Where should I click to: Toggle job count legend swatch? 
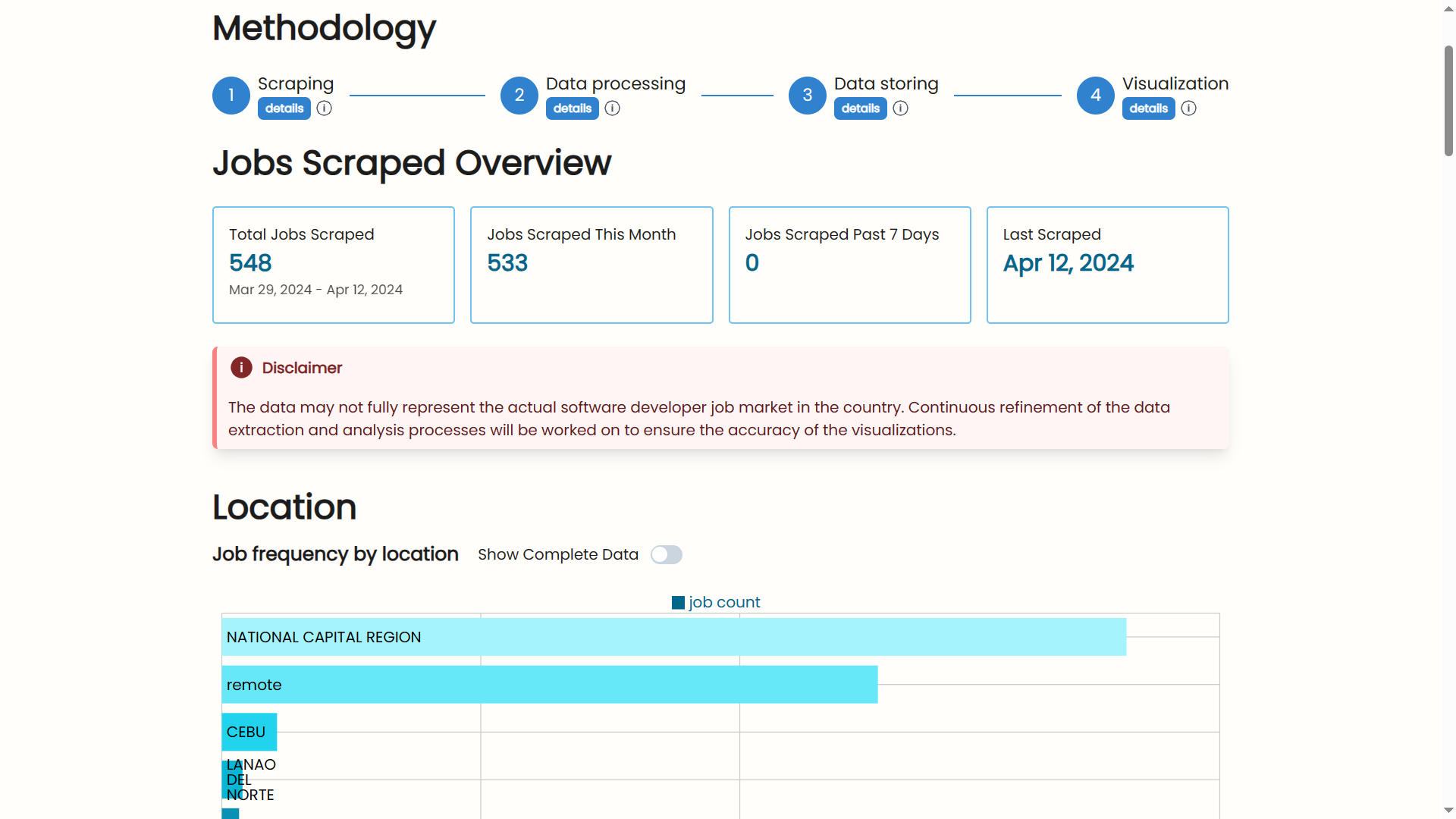pos(678,603)
